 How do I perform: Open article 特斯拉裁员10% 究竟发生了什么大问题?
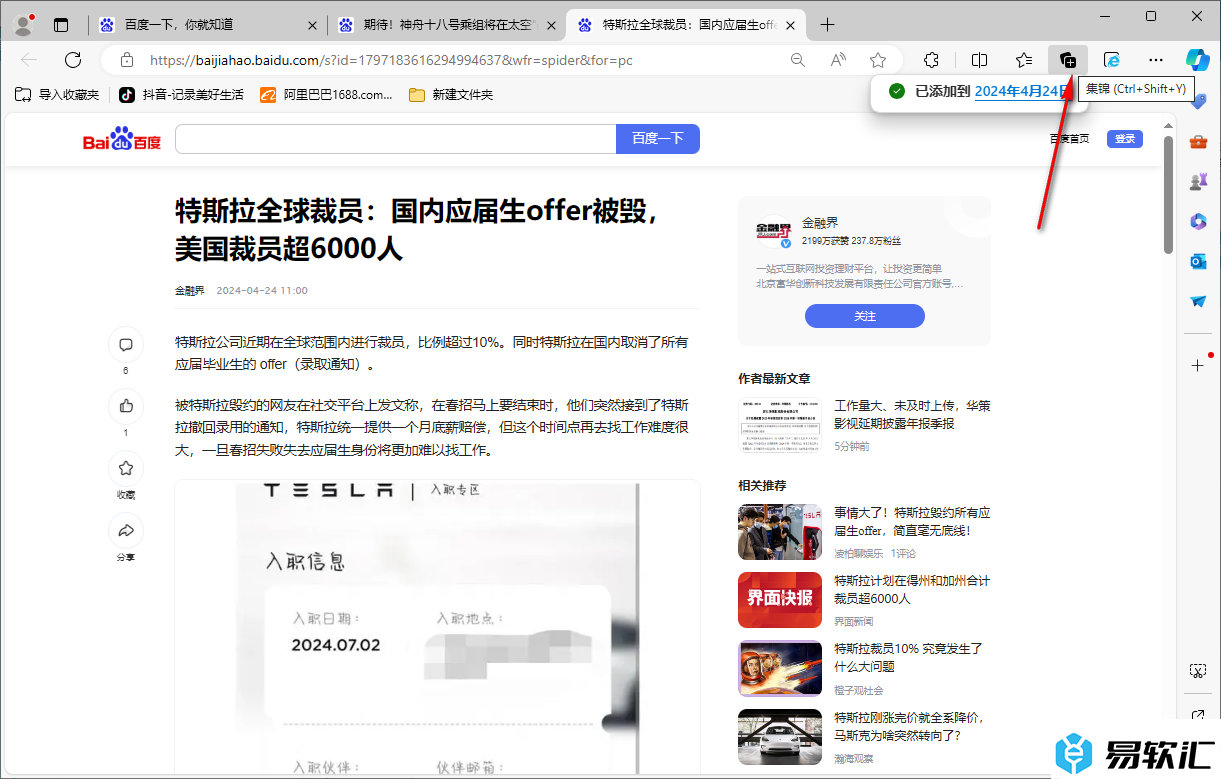[909, 658]
